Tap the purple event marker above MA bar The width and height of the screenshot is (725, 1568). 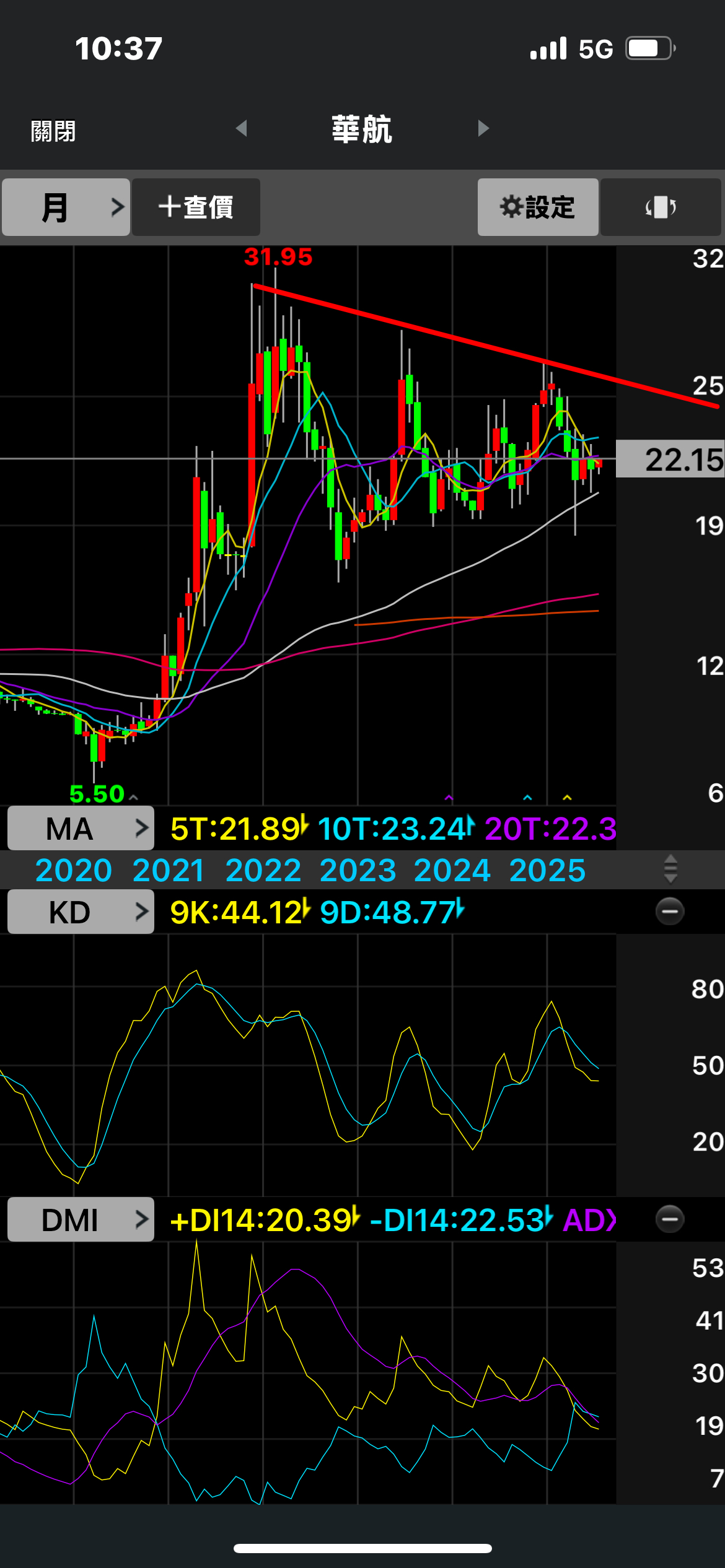click(x=449, y=798)
